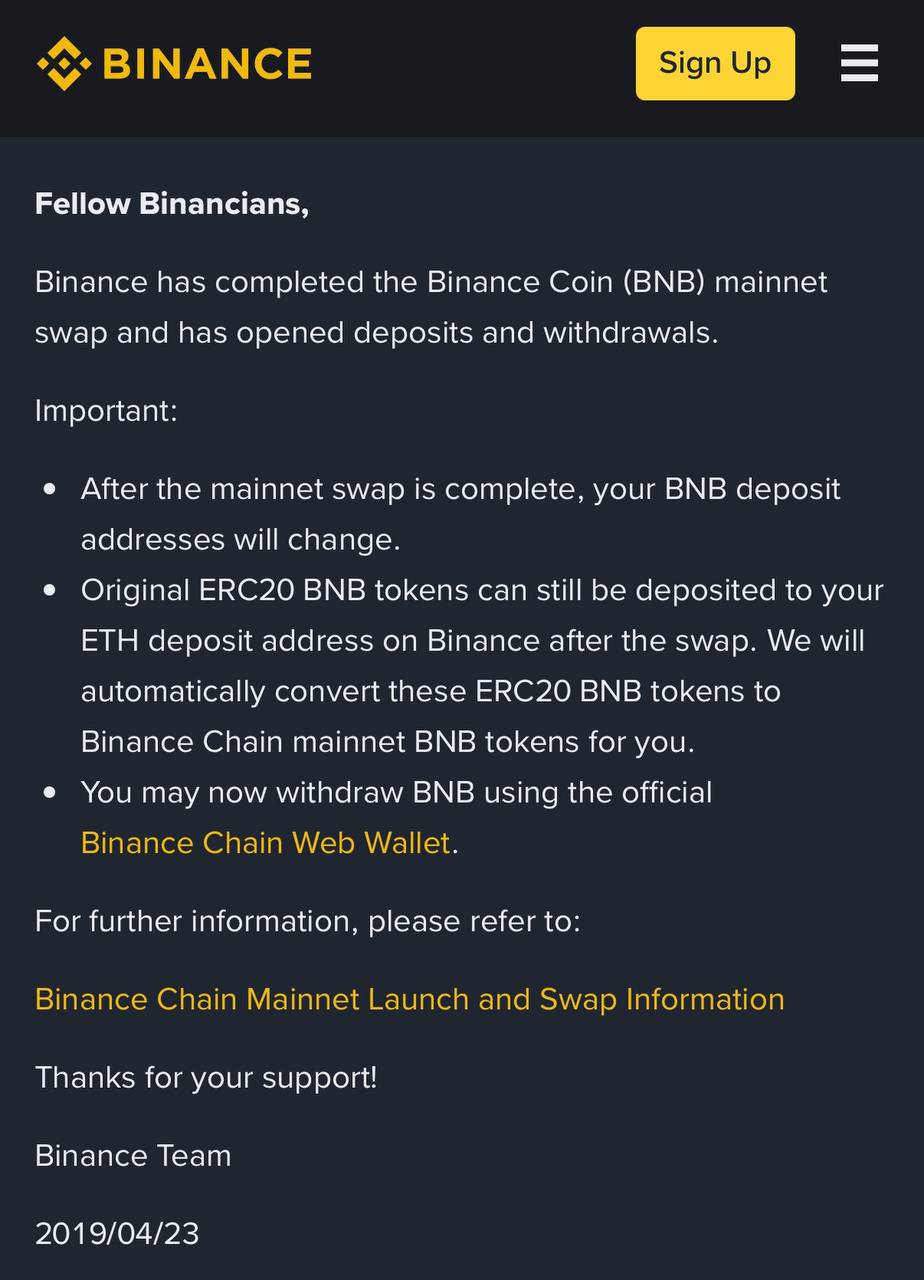The width and height of the screenshot is (924, 1280).
Task: Click the BINANCE wordmark in the header
Action: tap(207, 64)
